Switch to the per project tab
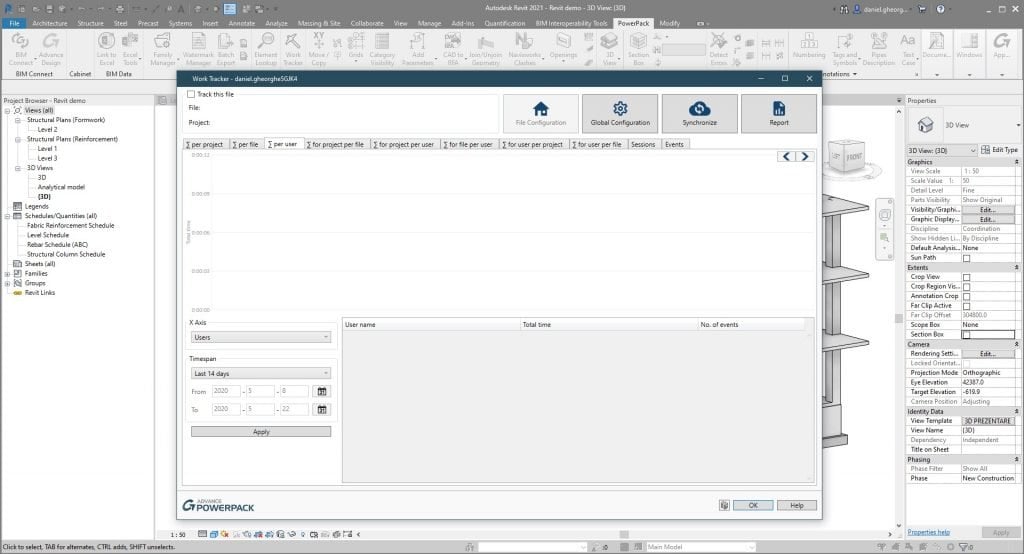This screenshot has height=554, width=1024. [x=204, y=144]
